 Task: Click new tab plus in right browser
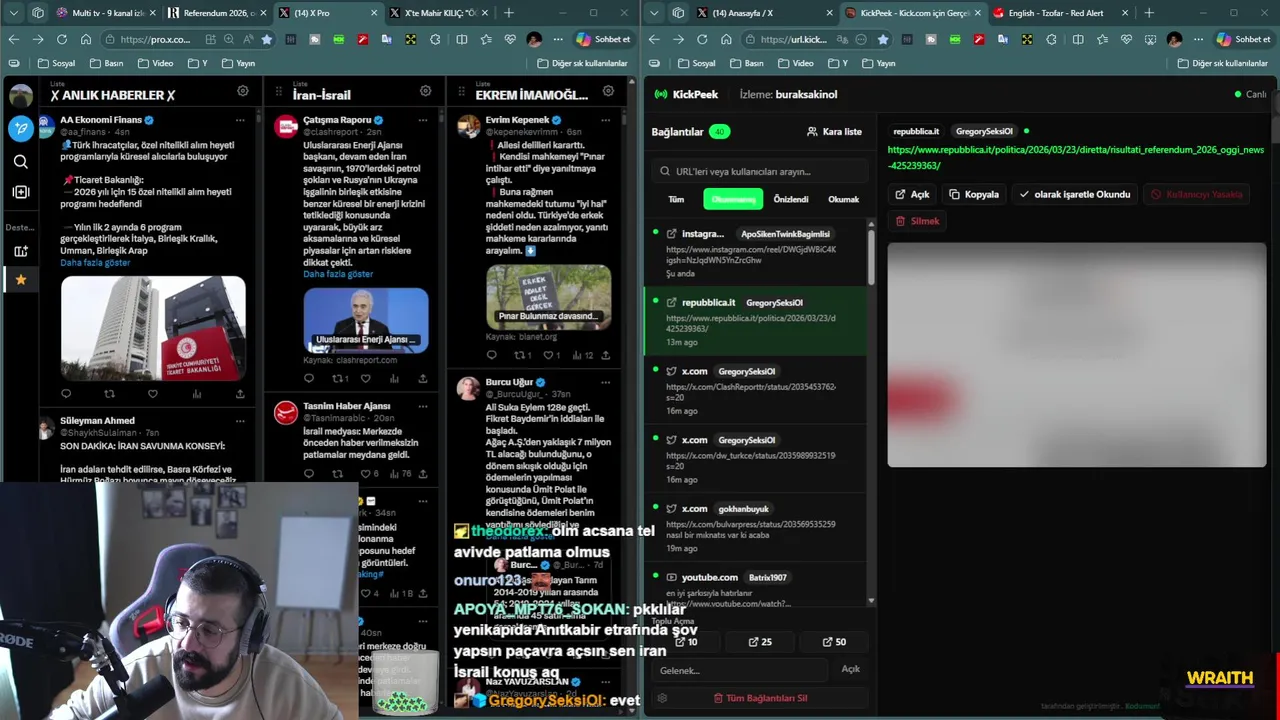pos(1149,13)
